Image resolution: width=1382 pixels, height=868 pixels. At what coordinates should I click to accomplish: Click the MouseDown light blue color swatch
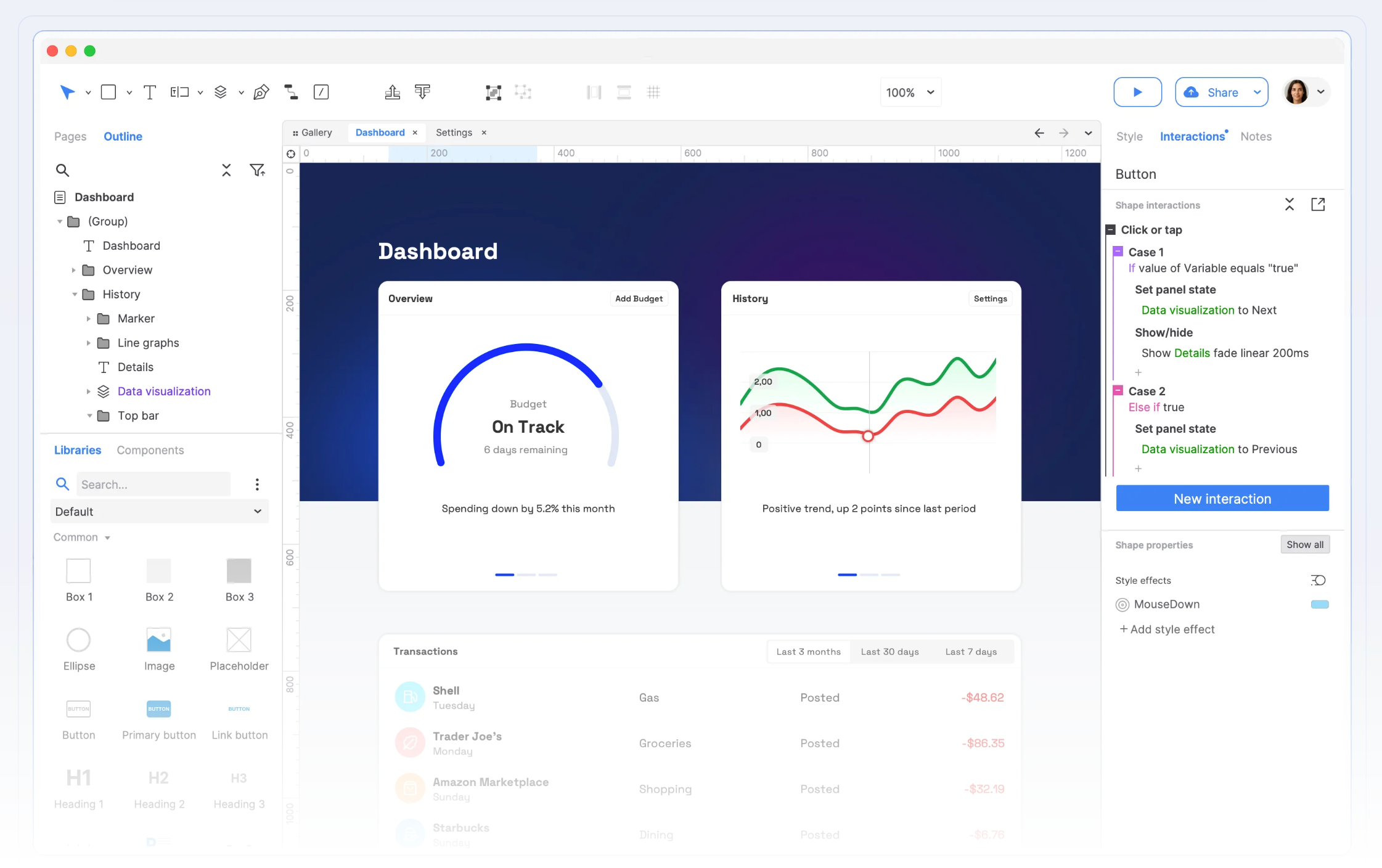point(1319,605)
